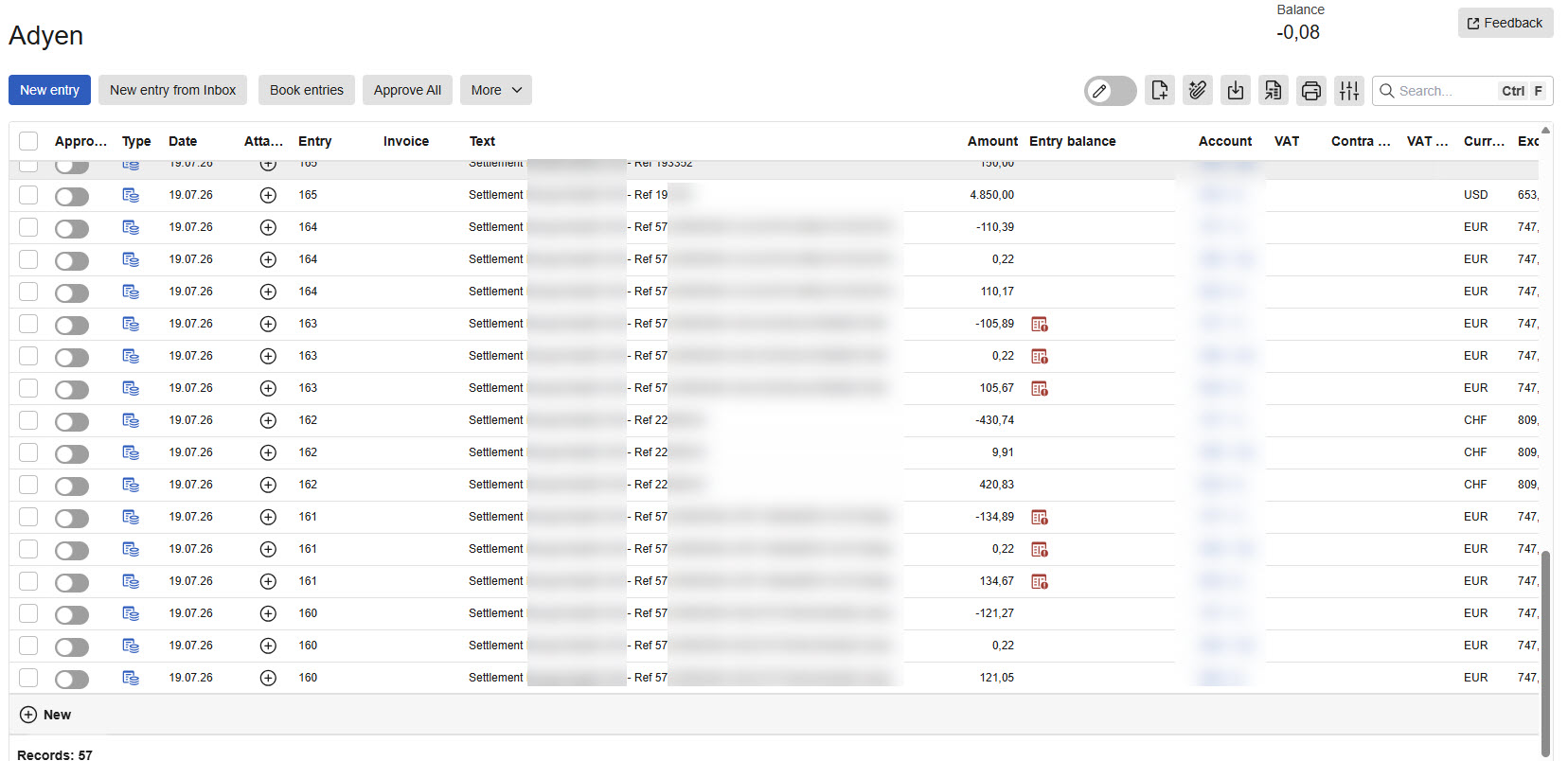Toggle the pencil edit mode switch

click(x=1110, y=91)
